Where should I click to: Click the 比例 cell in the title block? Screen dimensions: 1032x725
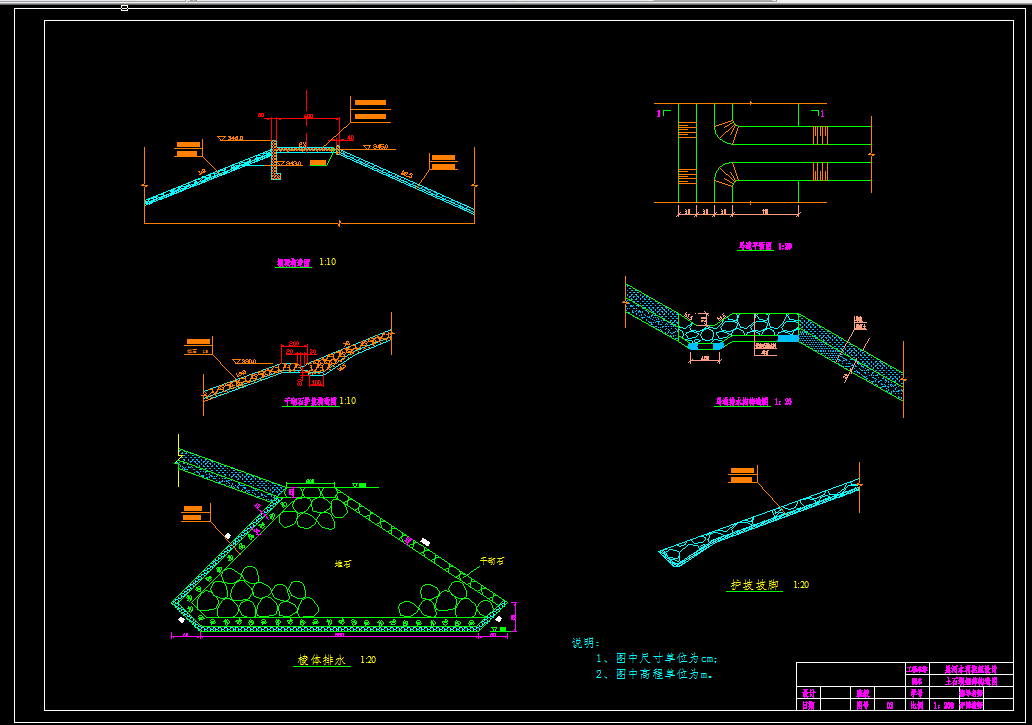pos(917,705)
